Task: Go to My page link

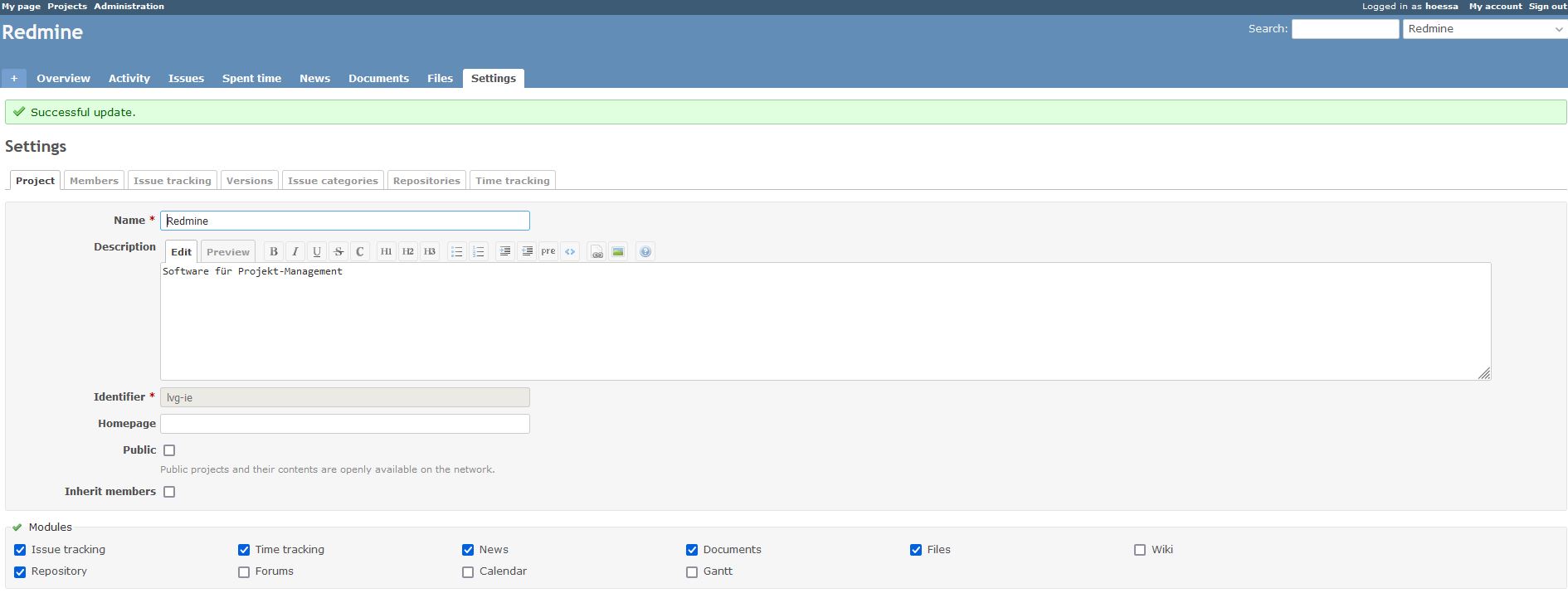Action: pos(21,6)
